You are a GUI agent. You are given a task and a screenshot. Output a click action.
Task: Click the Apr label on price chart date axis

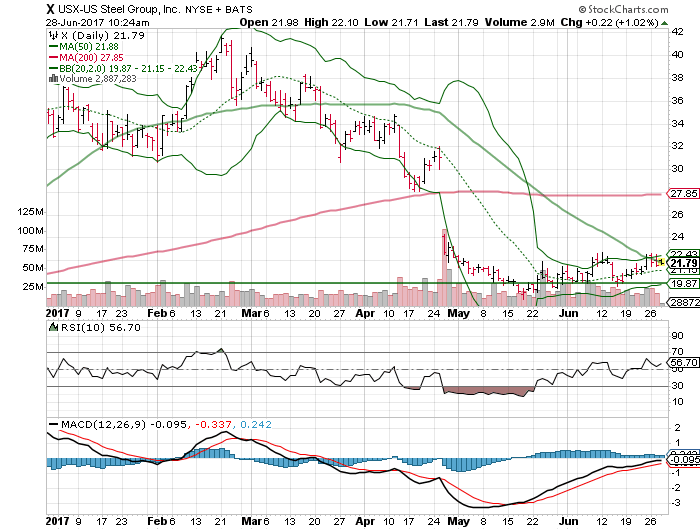tap(365, 313)
